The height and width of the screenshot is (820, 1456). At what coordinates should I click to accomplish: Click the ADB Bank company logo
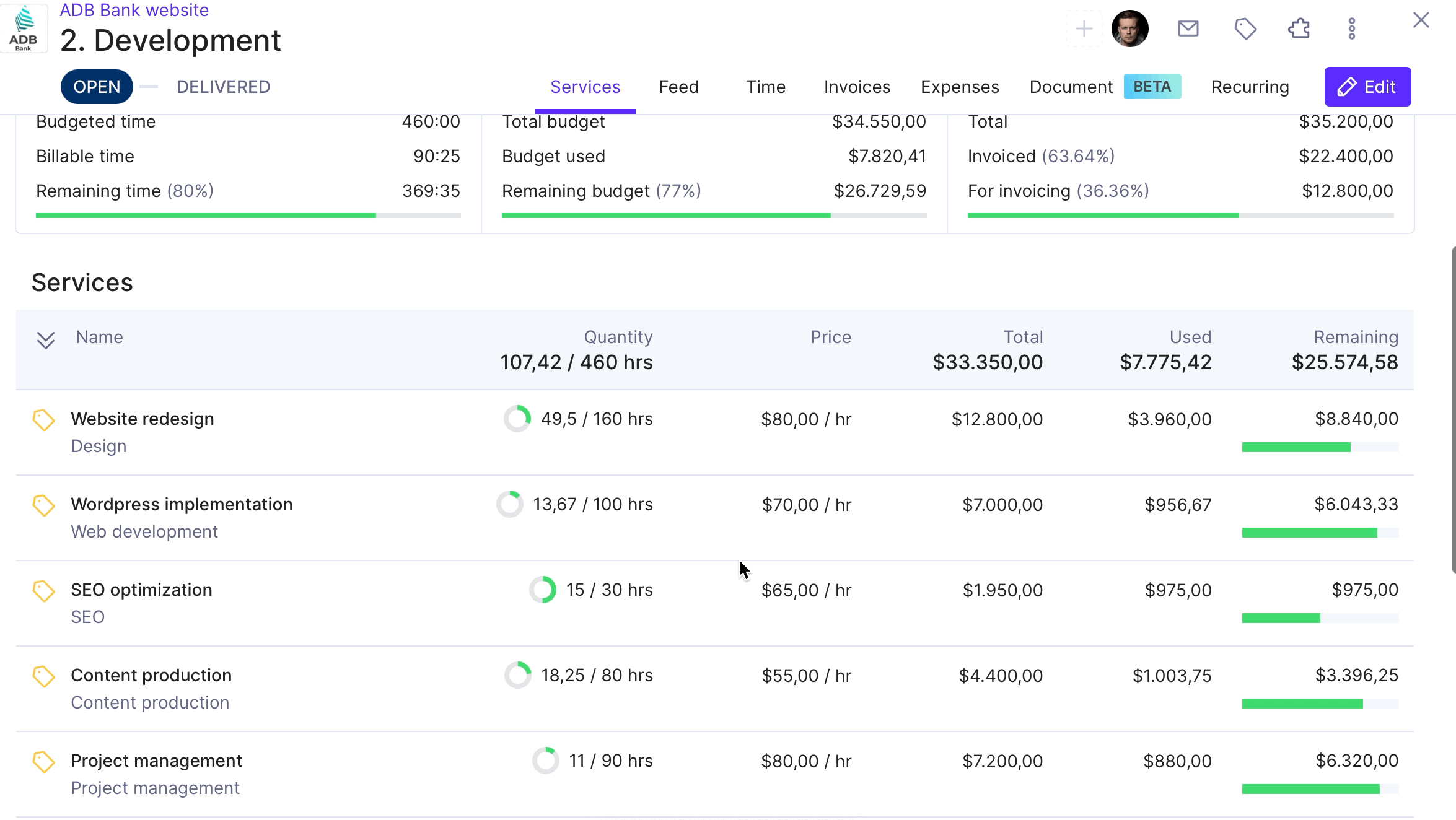point(24,27)
